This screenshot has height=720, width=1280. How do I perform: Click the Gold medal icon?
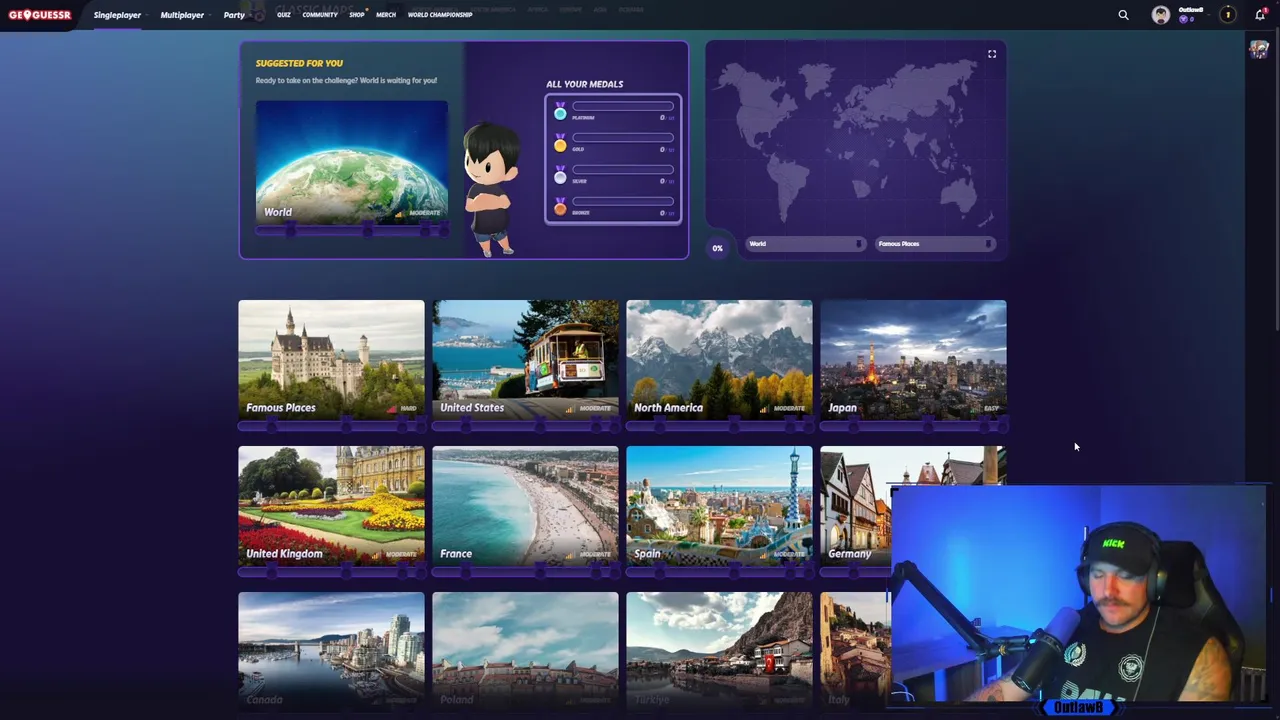tap(560, 144)
